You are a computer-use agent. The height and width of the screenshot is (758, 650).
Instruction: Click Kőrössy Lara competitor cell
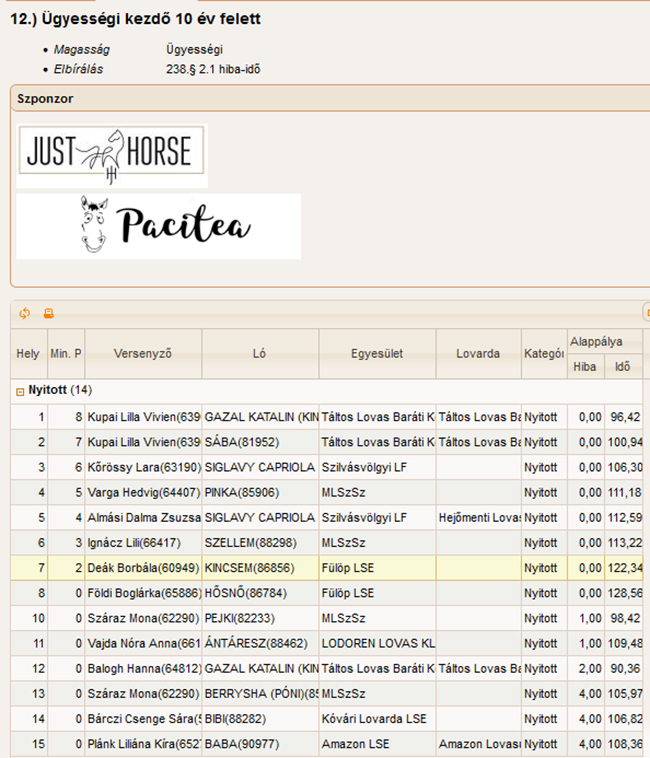point(143,467)
